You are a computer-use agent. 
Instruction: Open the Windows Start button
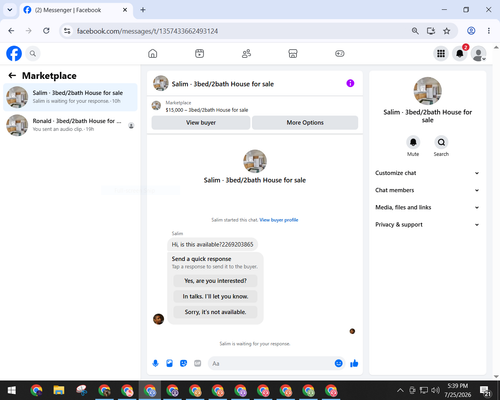point(12,390)
